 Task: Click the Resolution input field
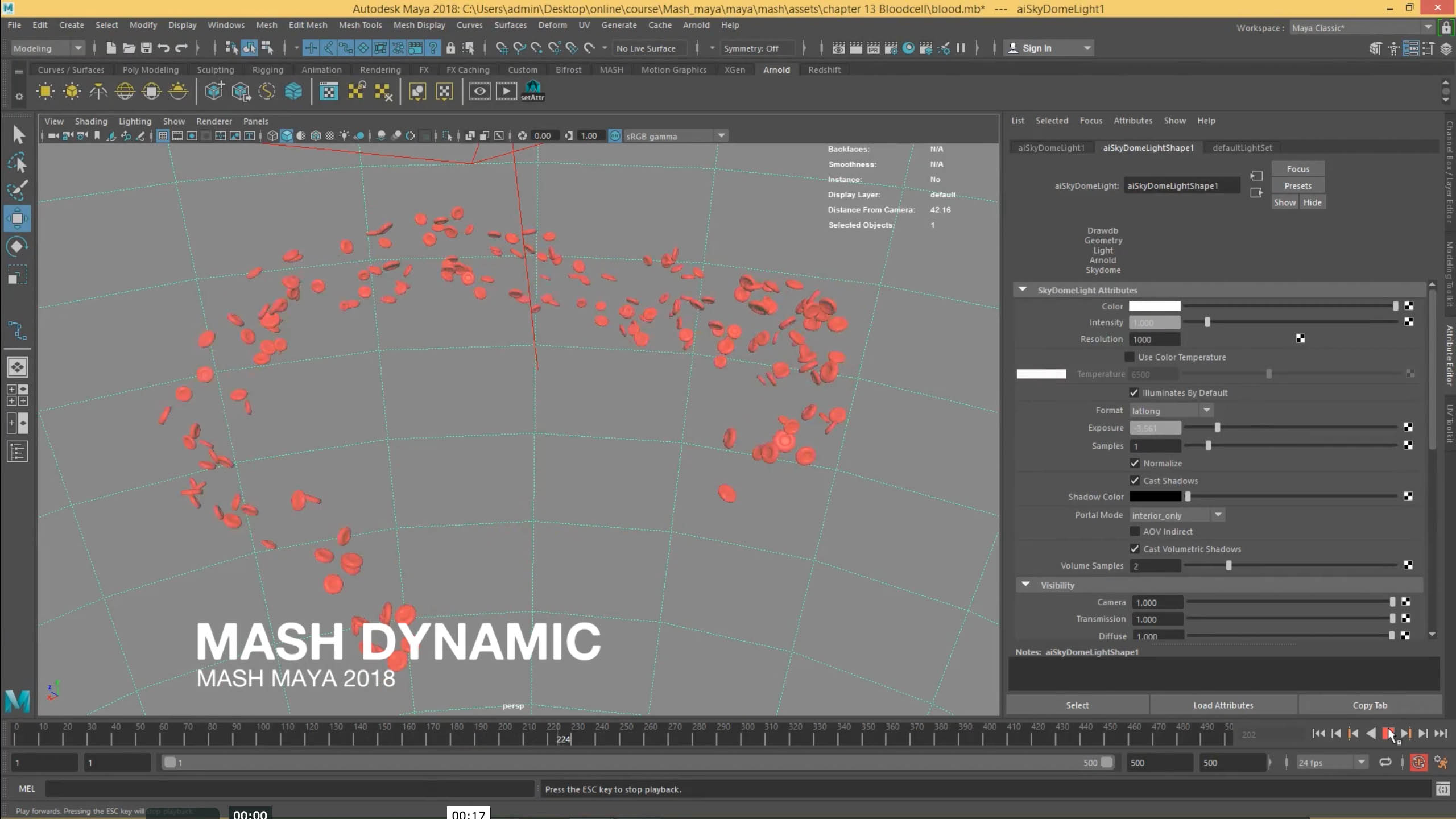pos(1155,340)
